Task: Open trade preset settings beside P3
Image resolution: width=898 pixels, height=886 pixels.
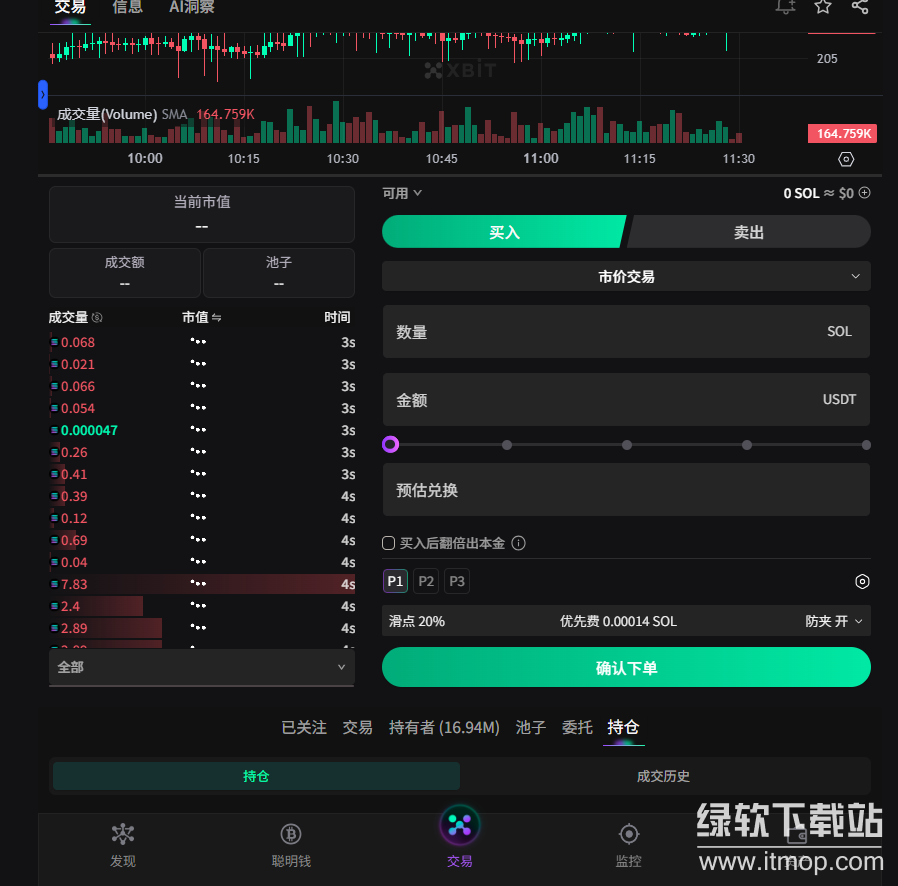Action: pos(862,582)
